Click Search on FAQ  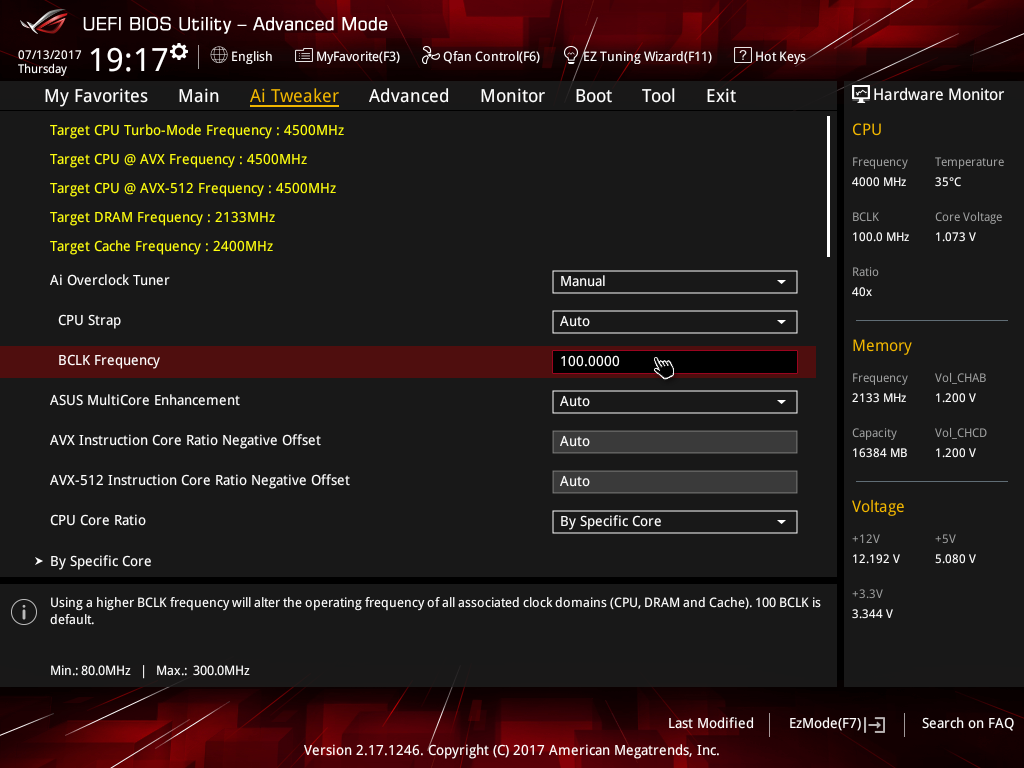point(967,723)
